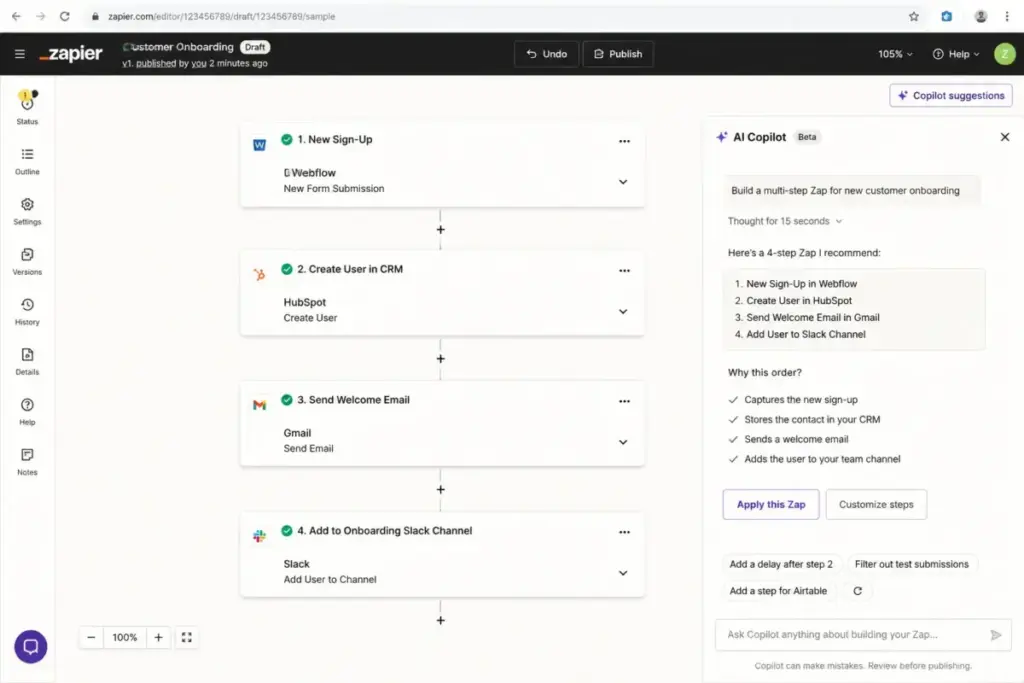Open the three-dot menu on Add to Onboarding Slack Channel step

pos(624,532)
